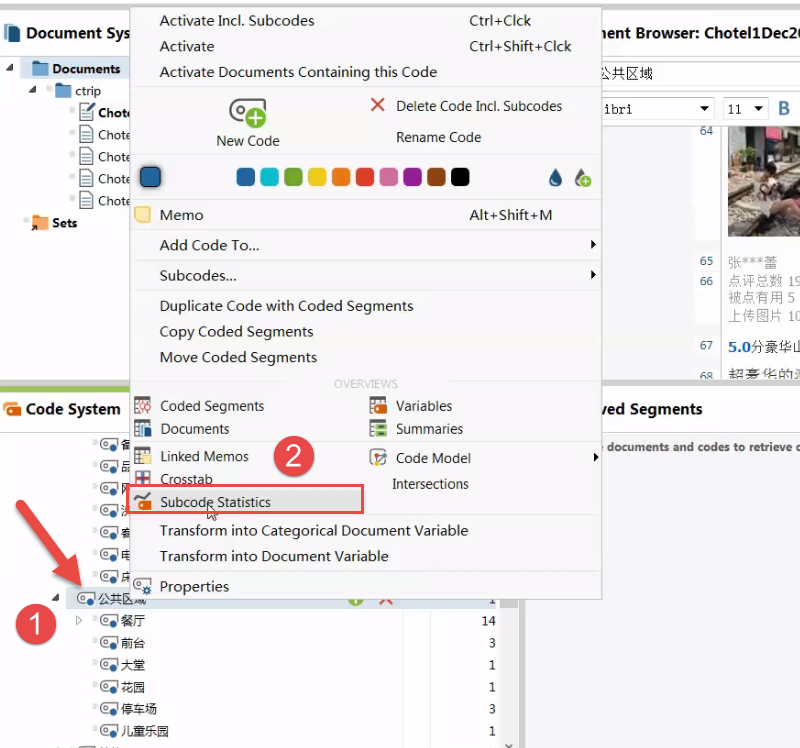Viewport: 800px width, 748px height.
Task: Open the font name dropdown arrow
Action: click(704, 109)
